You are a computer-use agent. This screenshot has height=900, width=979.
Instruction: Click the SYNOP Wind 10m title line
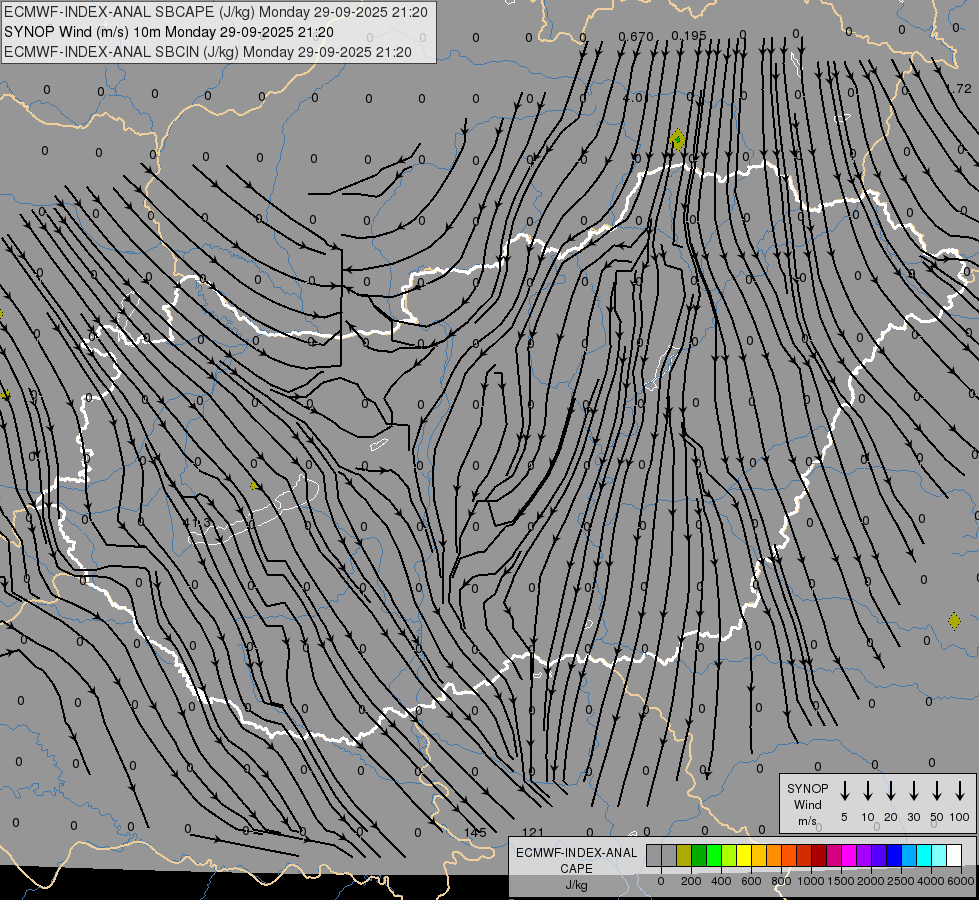tap(169, 32)
